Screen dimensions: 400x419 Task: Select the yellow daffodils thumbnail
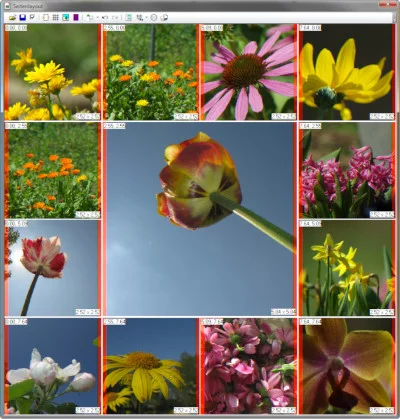347,268
